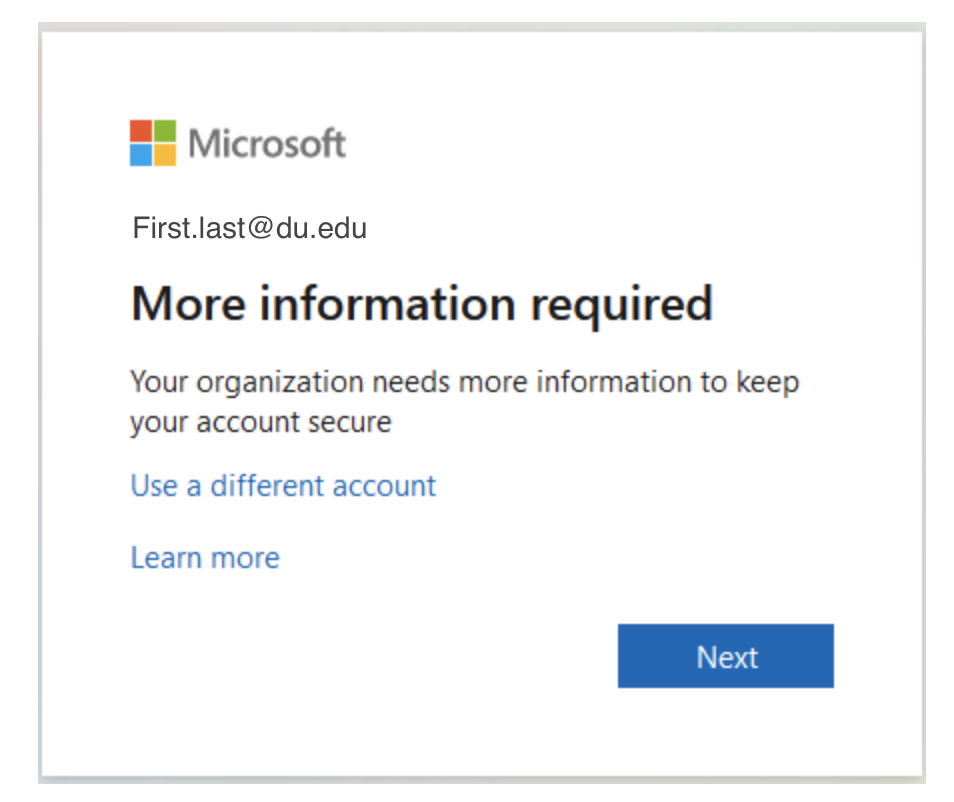The height and width of the screenshot is (802, 954).
Task: Click the red square of the Microsoft logo
Action: [141, 131]
